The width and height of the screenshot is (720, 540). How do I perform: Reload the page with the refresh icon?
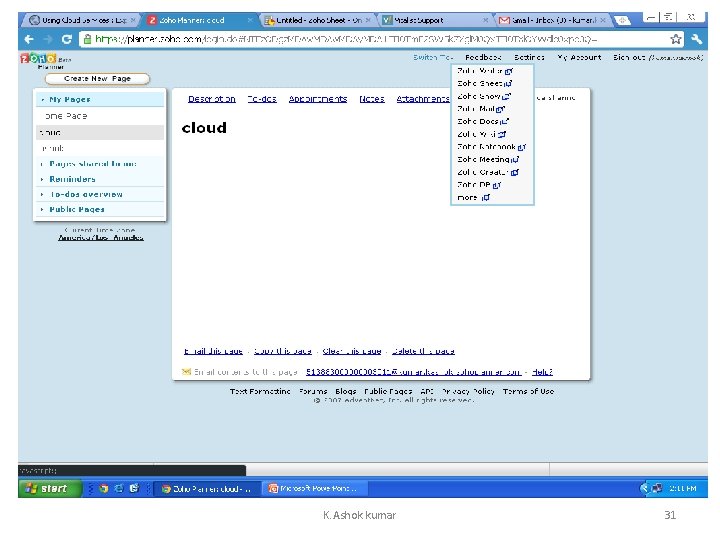click(67, 39)
